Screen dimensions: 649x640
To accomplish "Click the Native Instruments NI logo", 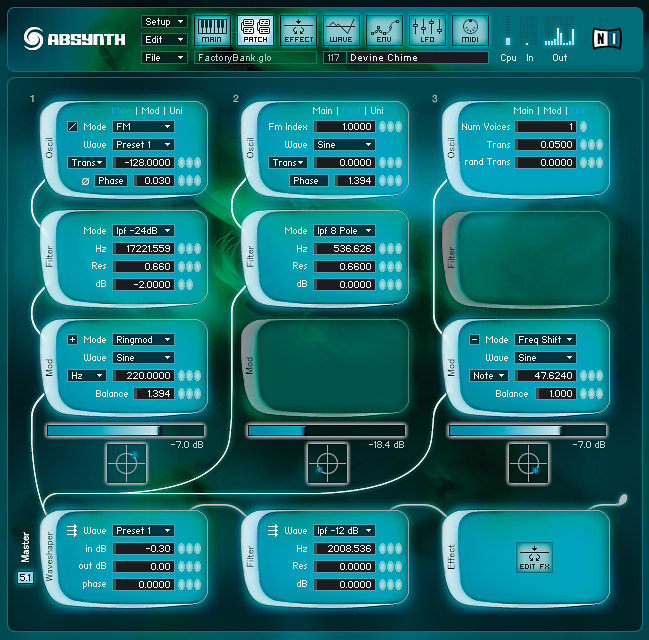I will tap(607, 35).
